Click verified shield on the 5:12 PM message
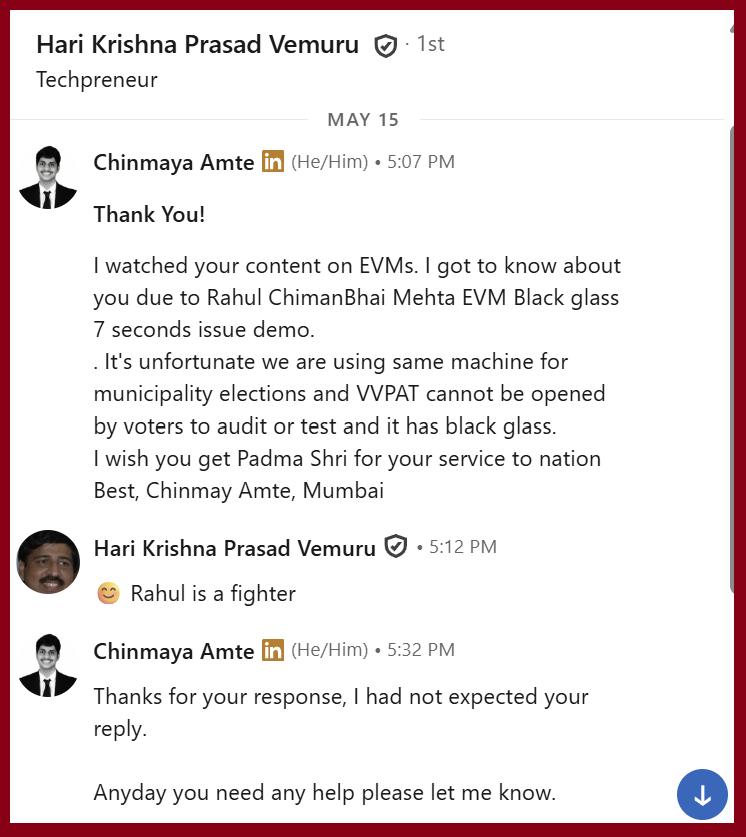This screenshot has height=837, width=746. pyautogui.click(x=396, y=547)
